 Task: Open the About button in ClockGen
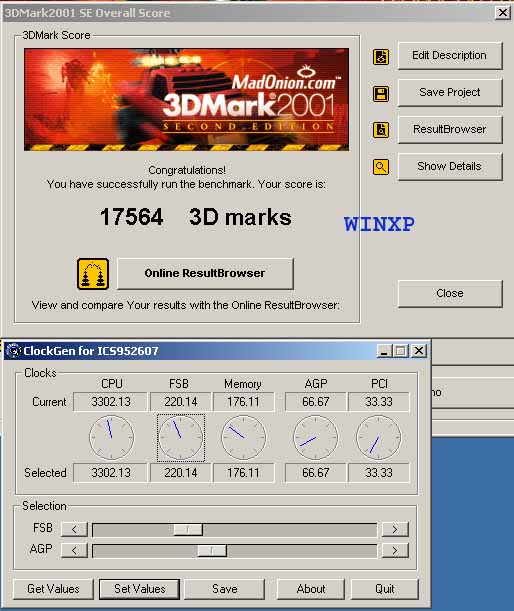(x=311, y=589)
